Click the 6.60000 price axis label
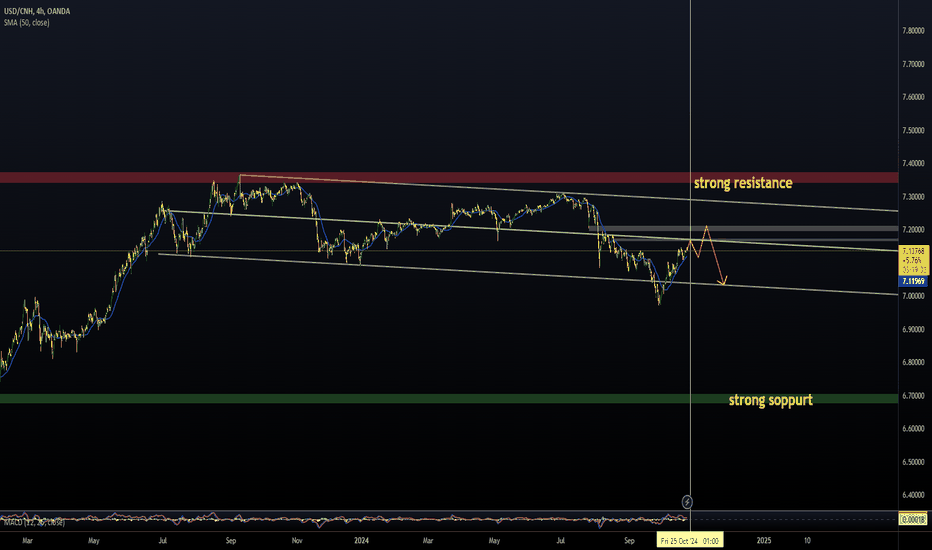 [x=913, y=428]
